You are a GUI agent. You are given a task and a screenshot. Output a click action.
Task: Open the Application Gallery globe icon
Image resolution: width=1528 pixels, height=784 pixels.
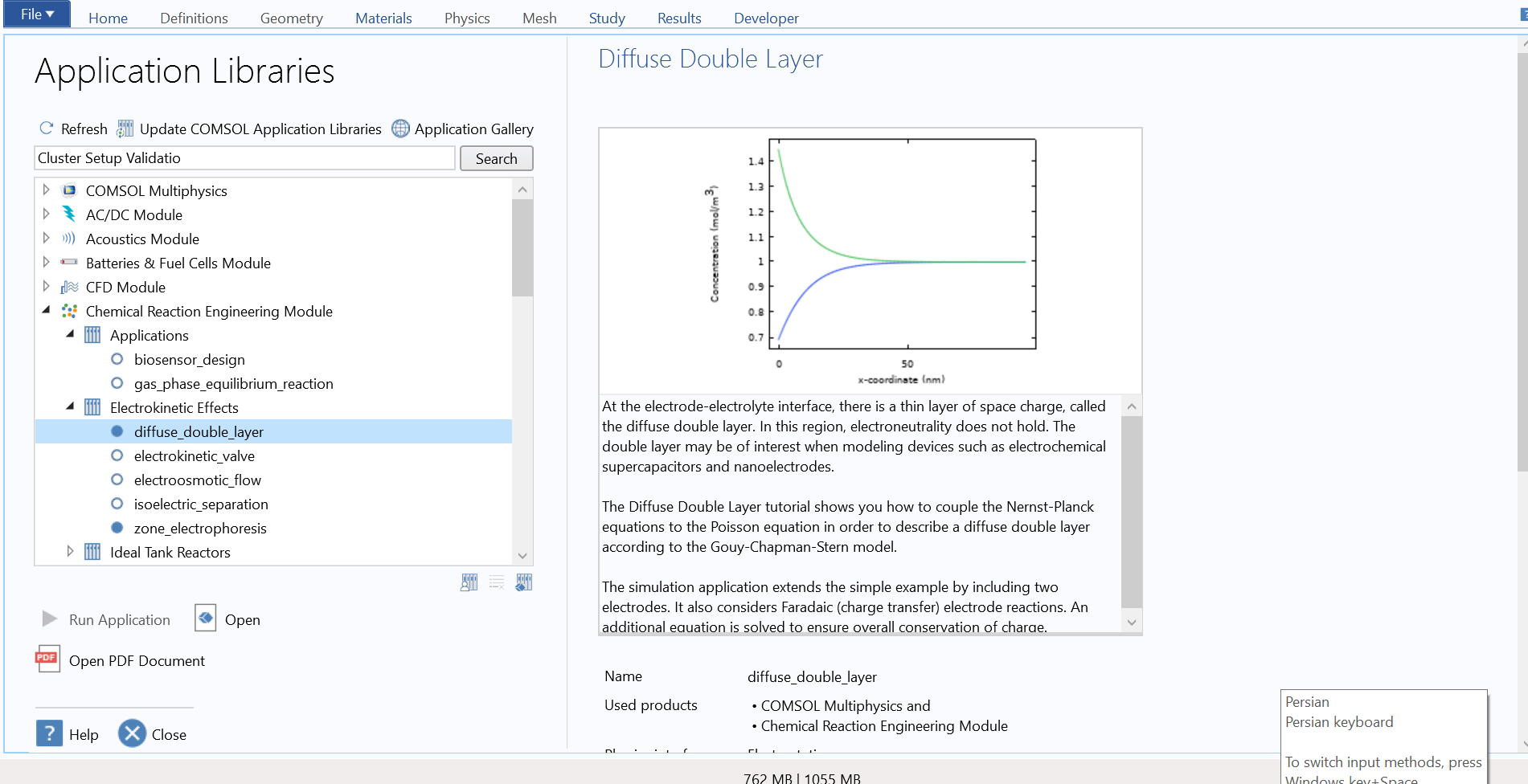click(400, 129)
